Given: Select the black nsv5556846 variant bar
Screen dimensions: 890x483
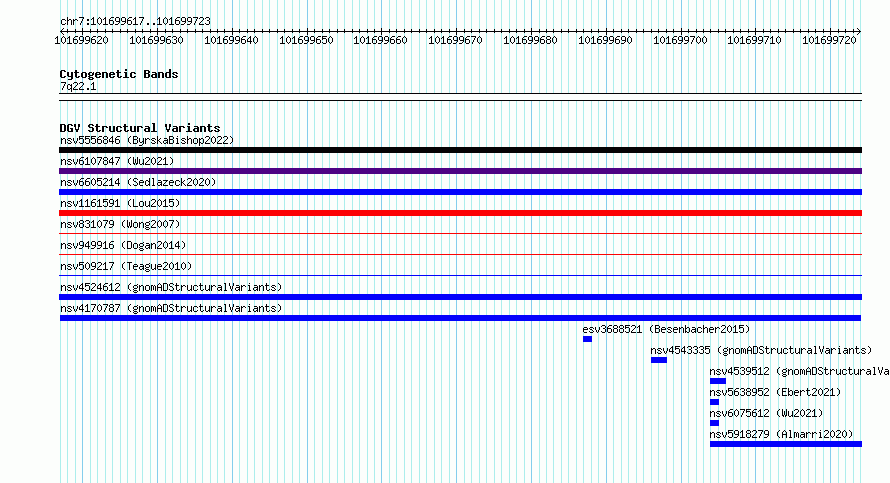Looking at the screenshot, I should pyautogui.click(x=460, y=150).
